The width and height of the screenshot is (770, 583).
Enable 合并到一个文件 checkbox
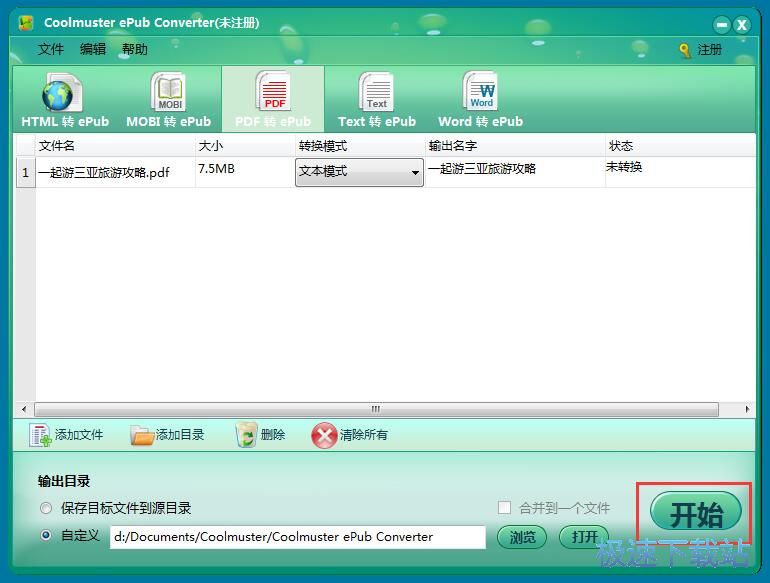point(504,507)
